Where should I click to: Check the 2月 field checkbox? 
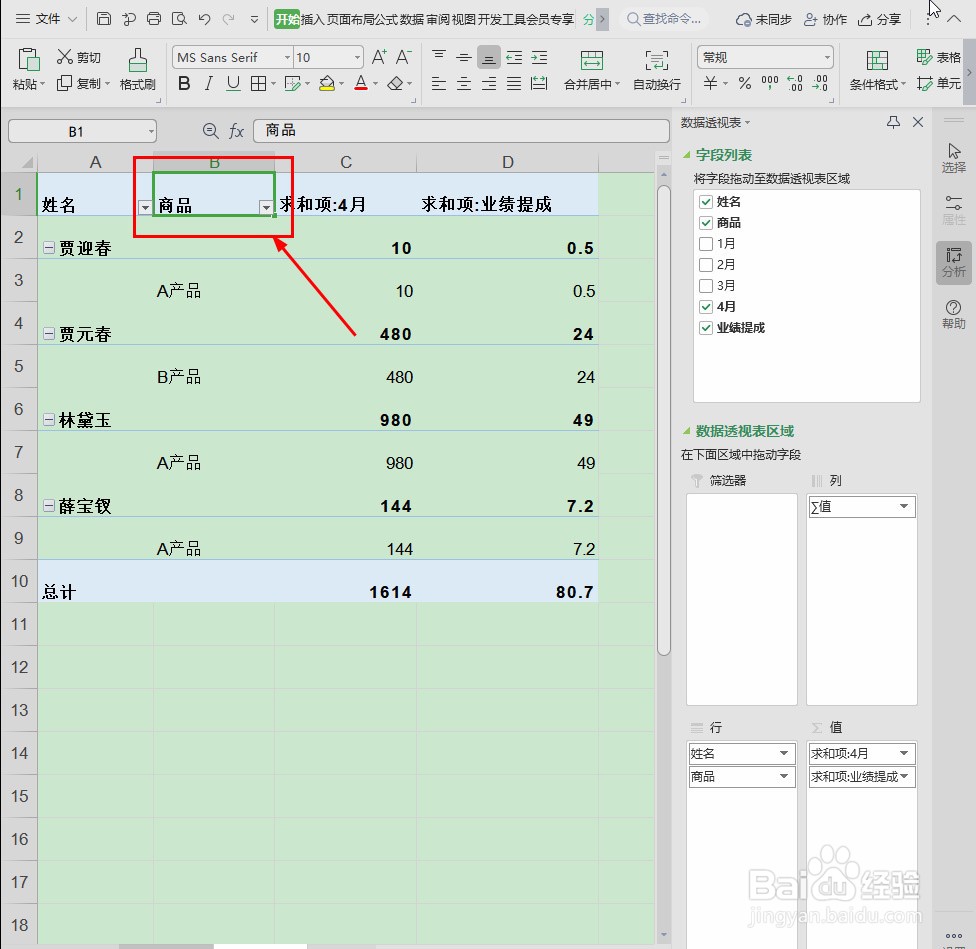tap(706, 264)
